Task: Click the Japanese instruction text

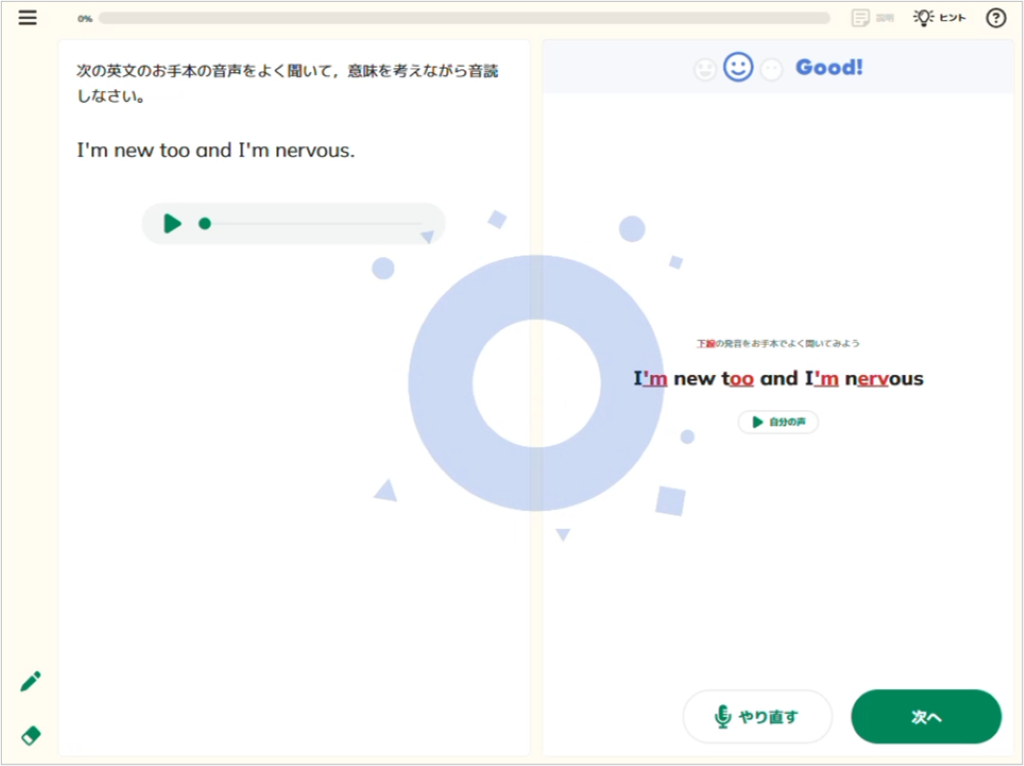Action: (287, 83)
